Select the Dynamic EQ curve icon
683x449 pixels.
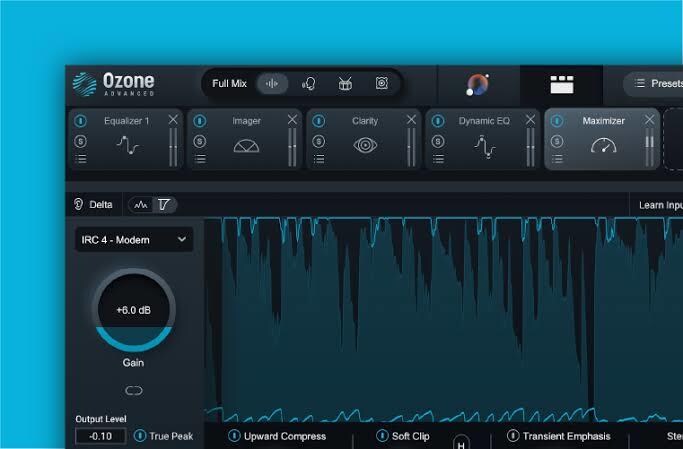(x=484, y=146)
